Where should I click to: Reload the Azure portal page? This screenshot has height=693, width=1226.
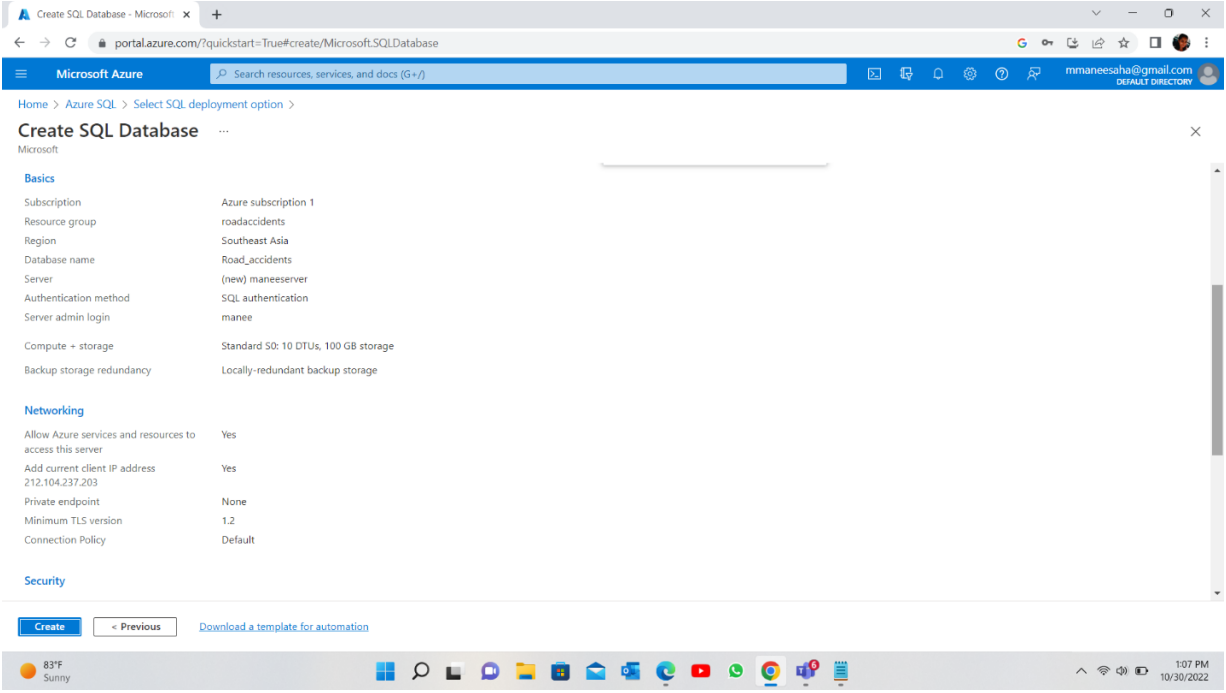pos(70,43)
